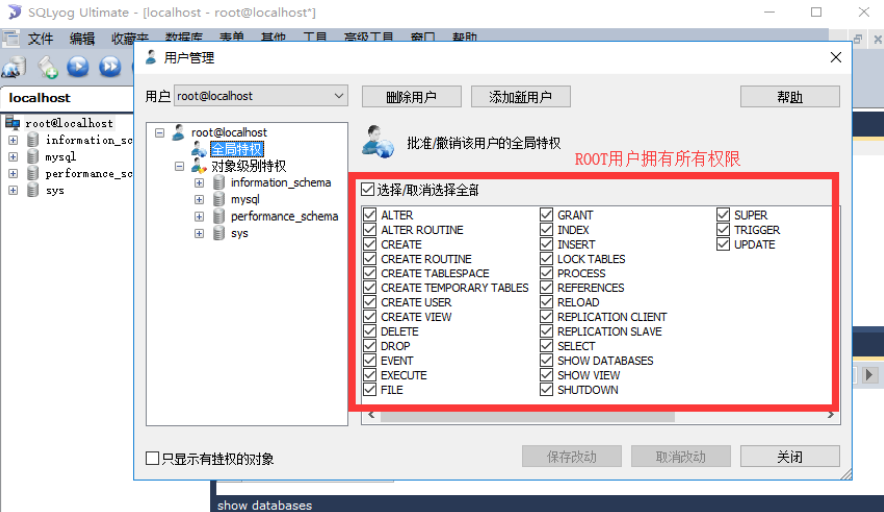This screenshot has width=884, height=512.
Task: Uncheck the GRANT privilege checkbox
Action: coord(546,215)
